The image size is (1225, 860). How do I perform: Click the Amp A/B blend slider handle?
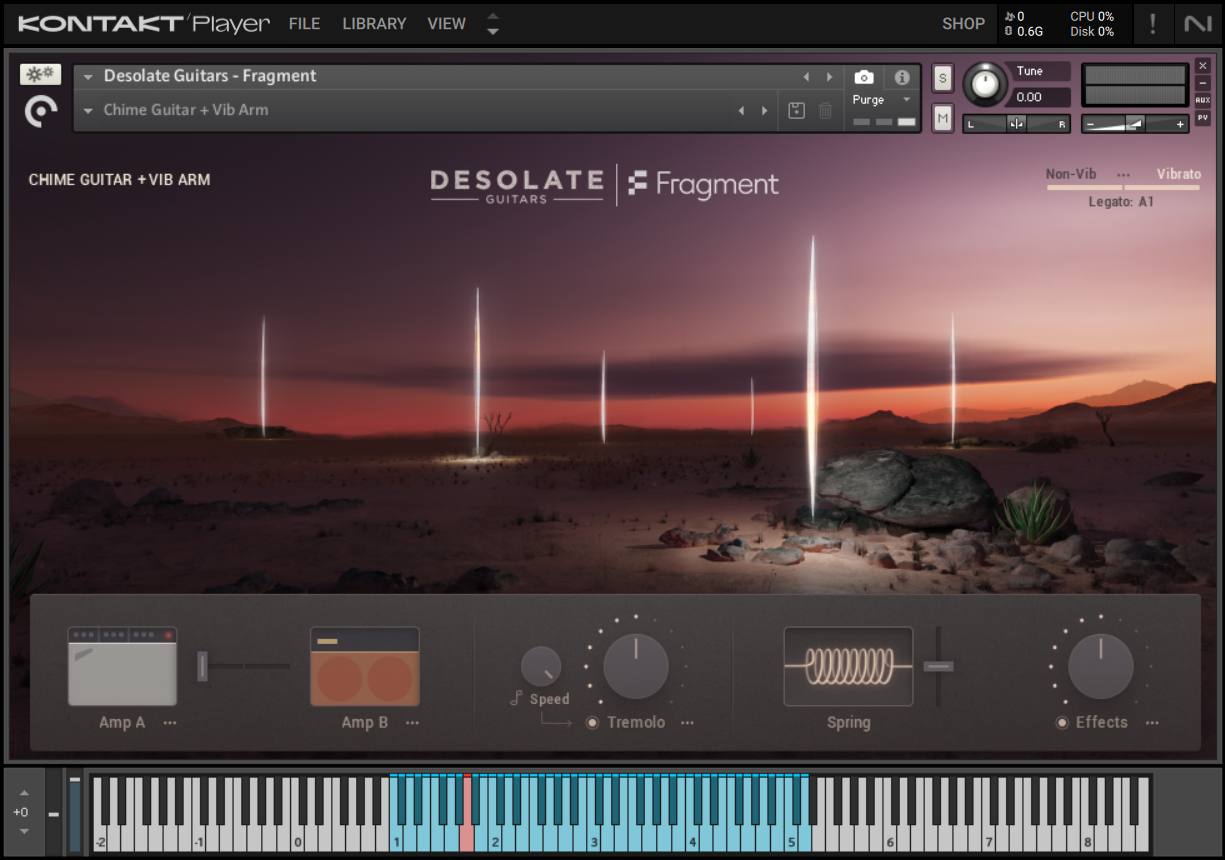coord(203,666)
